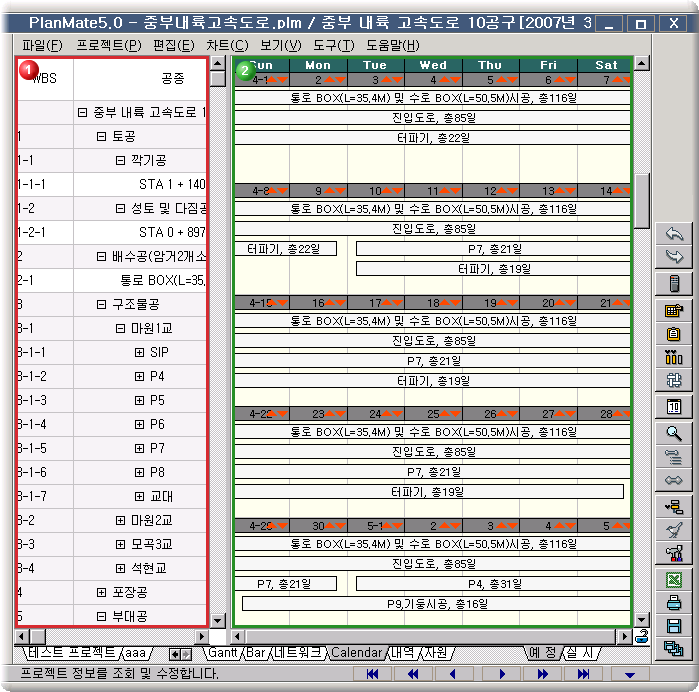Click the magnifier zoom icon
This screenshot has height=692, width=699.
coord(673,433)
